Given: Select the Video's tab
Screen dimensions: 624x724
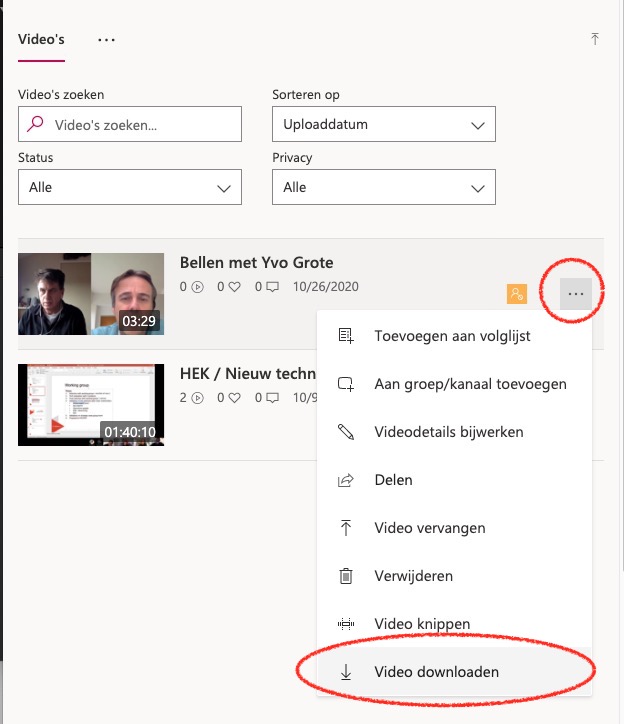Looking at the screenshot, I should click(x=41, y=39).
